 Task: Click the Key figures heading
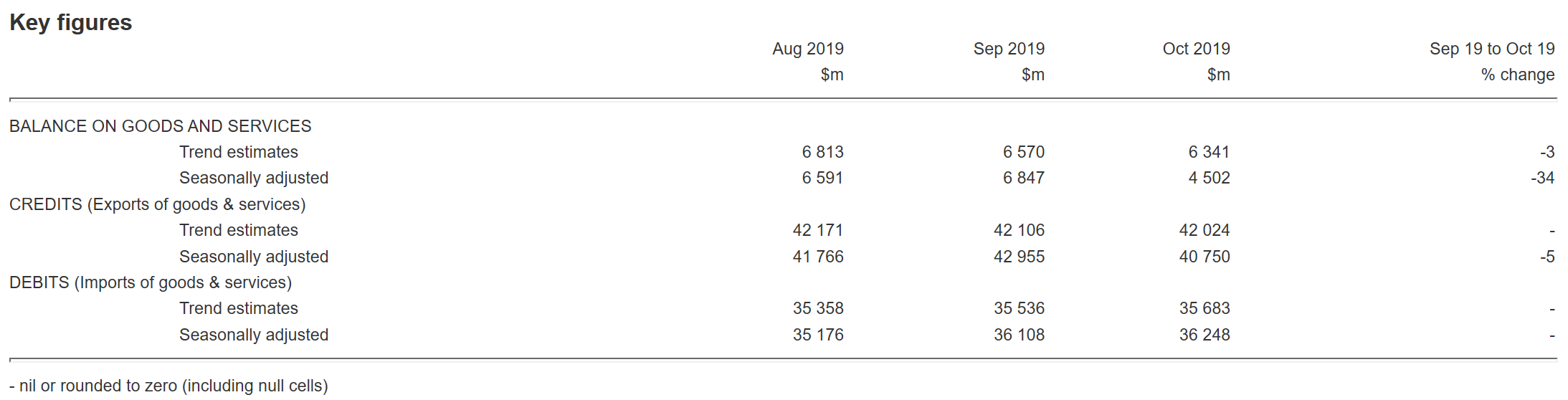pyautogui.click(x=70, y=23)
